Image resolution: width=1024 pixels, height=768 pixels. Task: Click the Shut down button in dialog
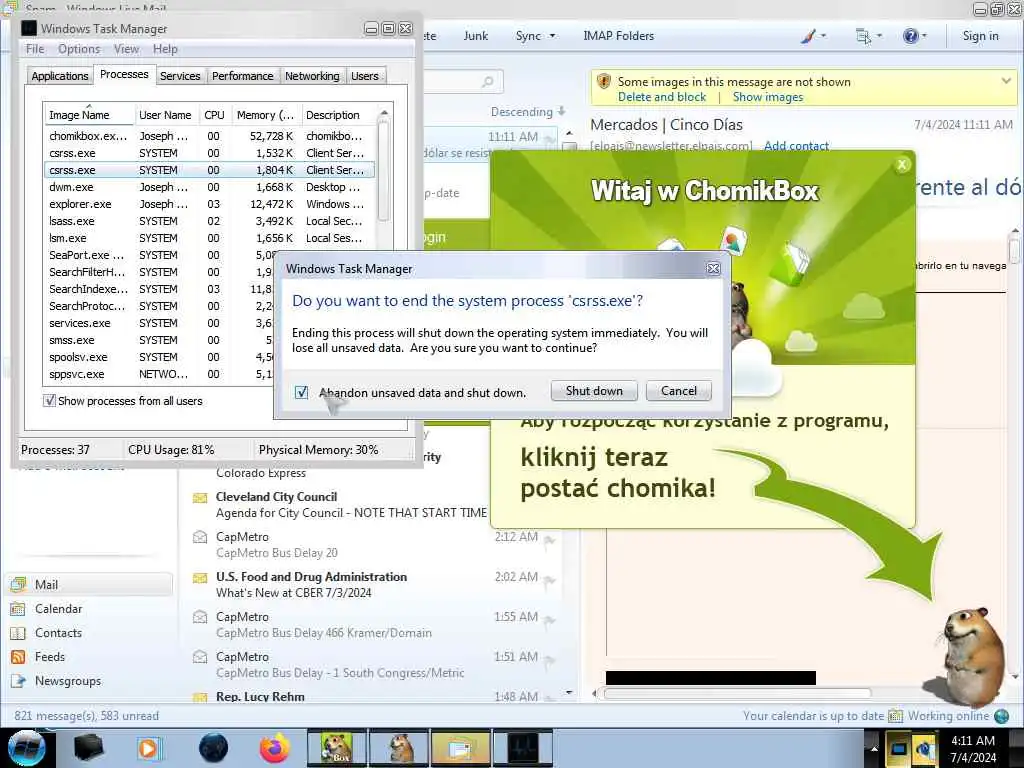point(594,391)
